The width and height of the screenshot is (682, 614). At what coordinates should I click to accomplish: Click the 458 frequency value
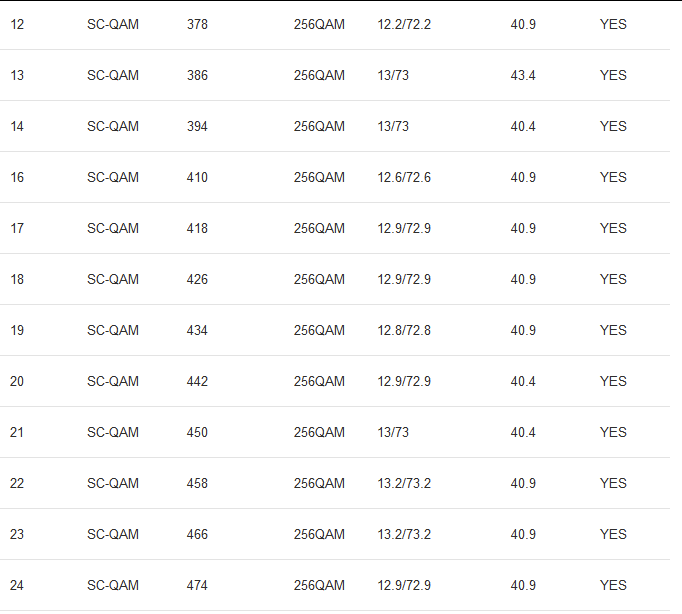click(x=197, y=483)
